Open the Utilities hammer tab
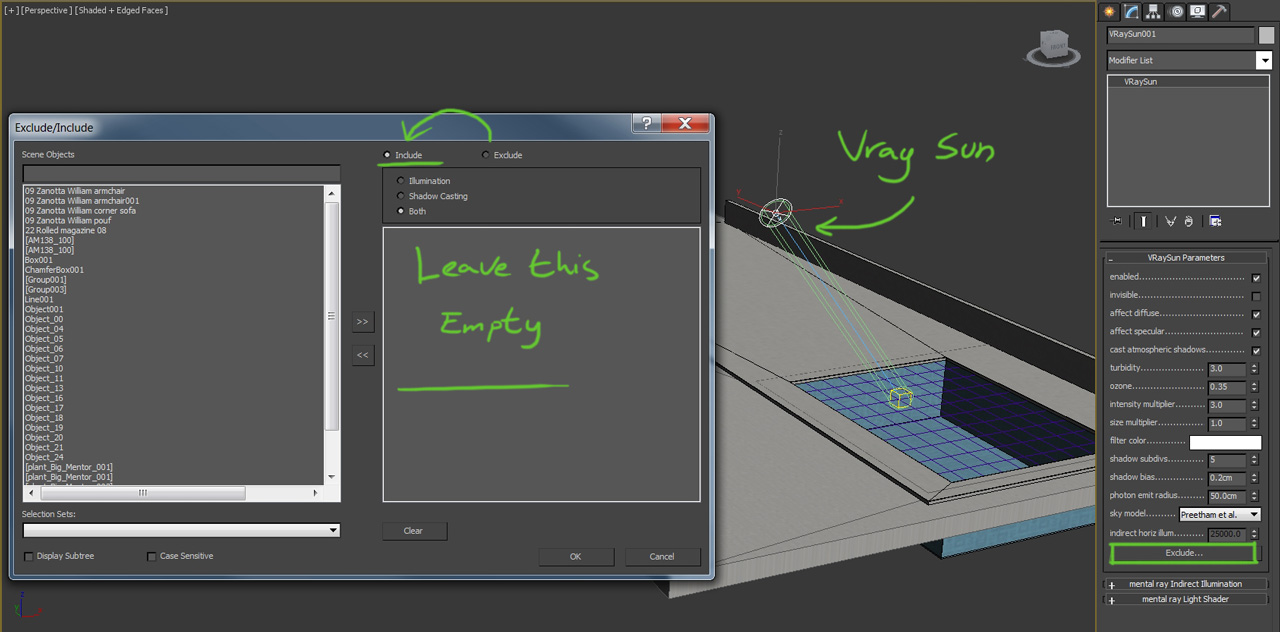The image size is (1280, 632). coord(1219,12)
